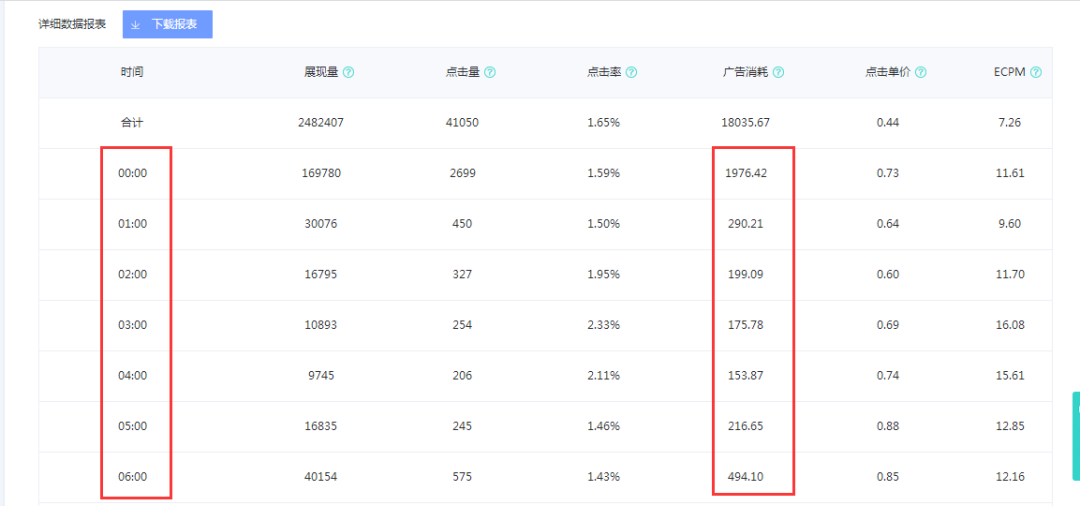1080x506 pixels.
Task: Click the question mark next to 广告消耗
Action: point(778,73)
